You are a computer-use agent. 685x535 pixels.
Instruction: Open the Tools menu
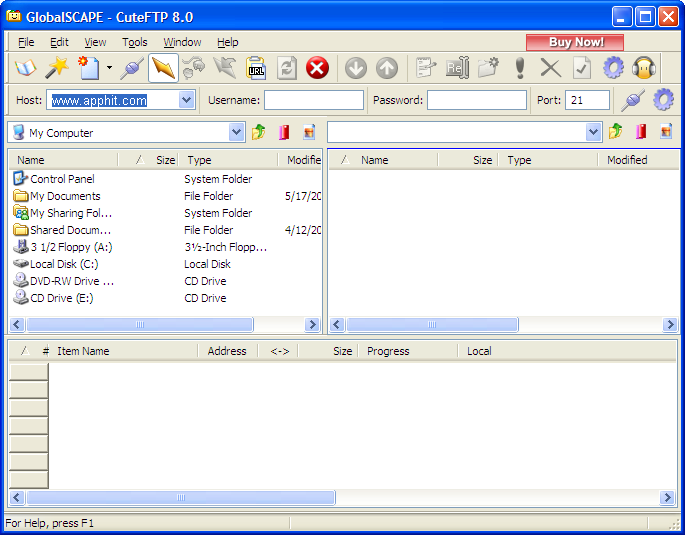pyautogui.click(x=135, y=42)
